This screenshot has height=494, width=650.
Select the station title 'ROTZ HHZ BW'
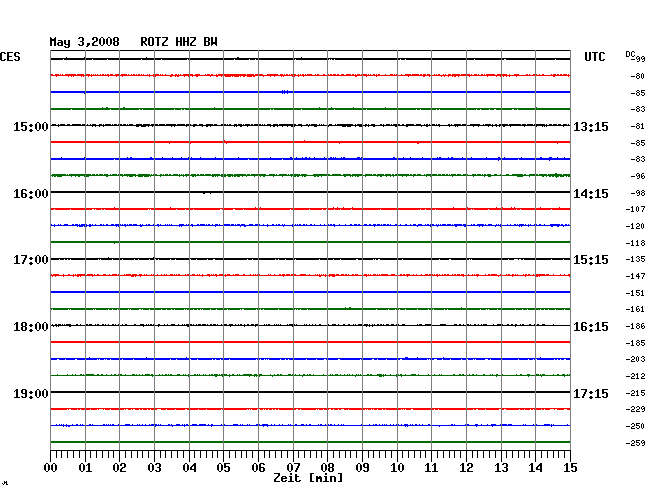[179, 42]
